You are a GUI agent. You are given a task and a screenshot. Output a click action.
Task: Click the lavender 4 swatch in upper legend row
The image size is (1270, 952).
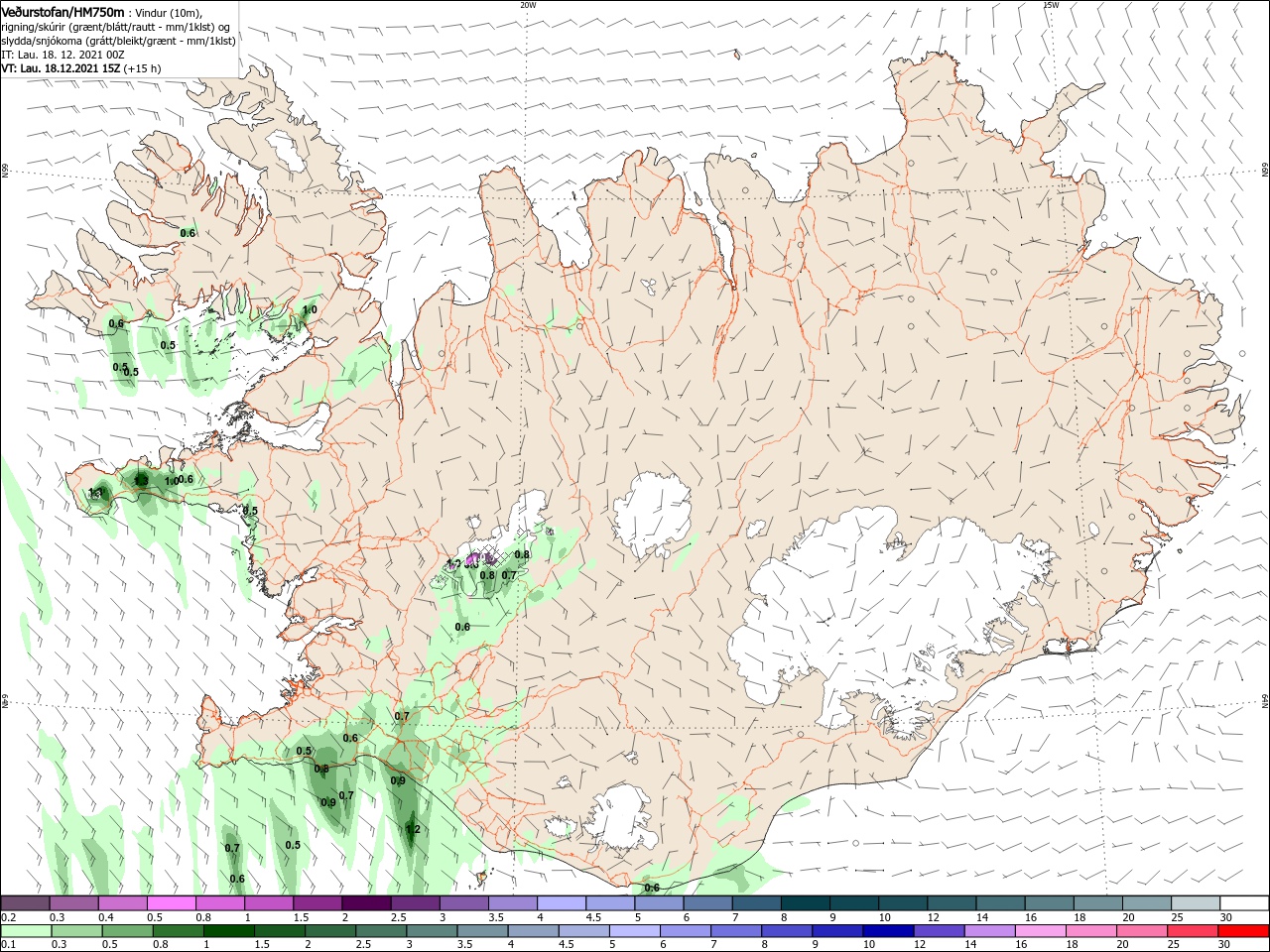pyautogui.click(x=561, y=903)
